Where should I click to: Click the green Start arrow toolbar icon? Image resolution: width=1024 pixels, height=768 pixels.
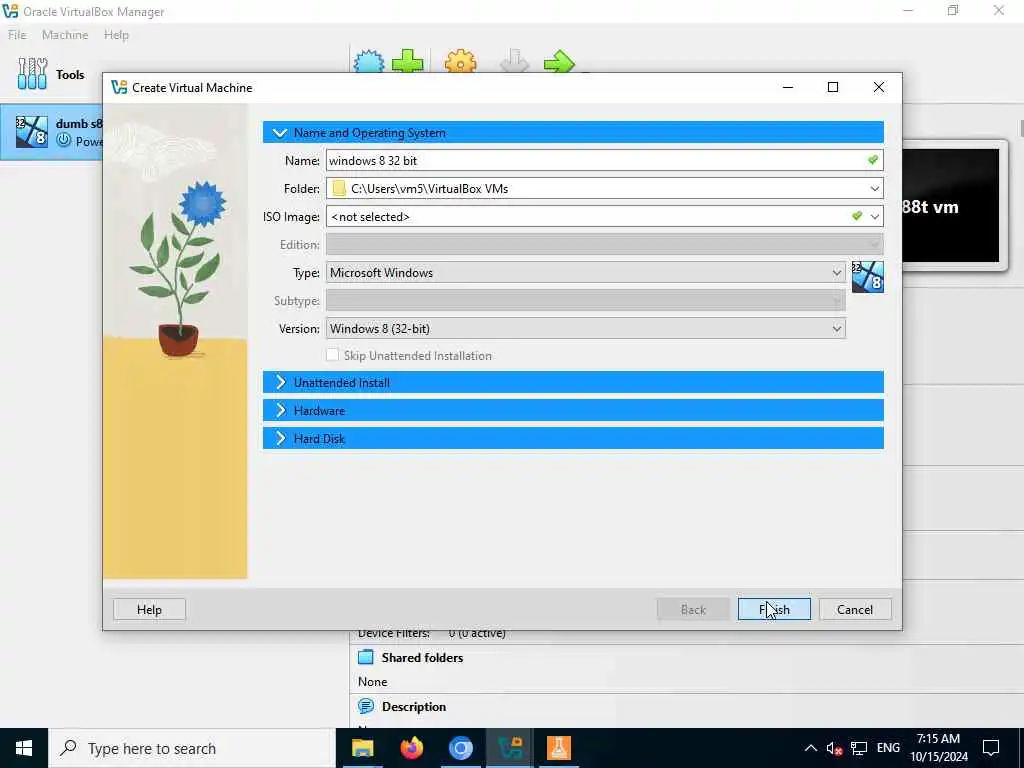(x=559, y=62)
